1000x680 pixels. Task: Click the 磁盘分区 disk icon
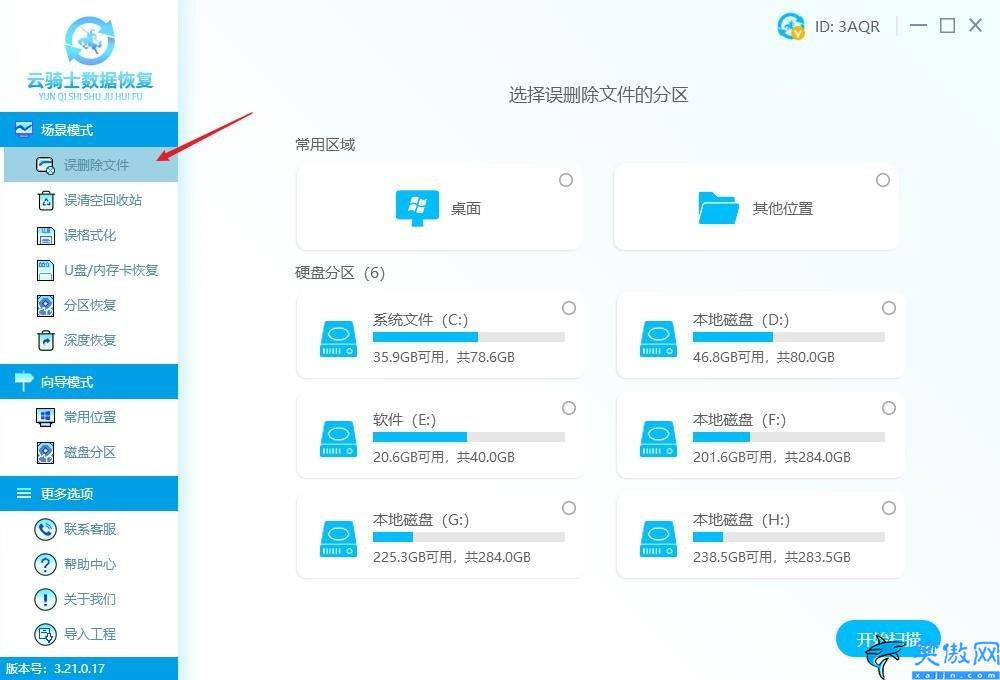[x=45, y=453]
